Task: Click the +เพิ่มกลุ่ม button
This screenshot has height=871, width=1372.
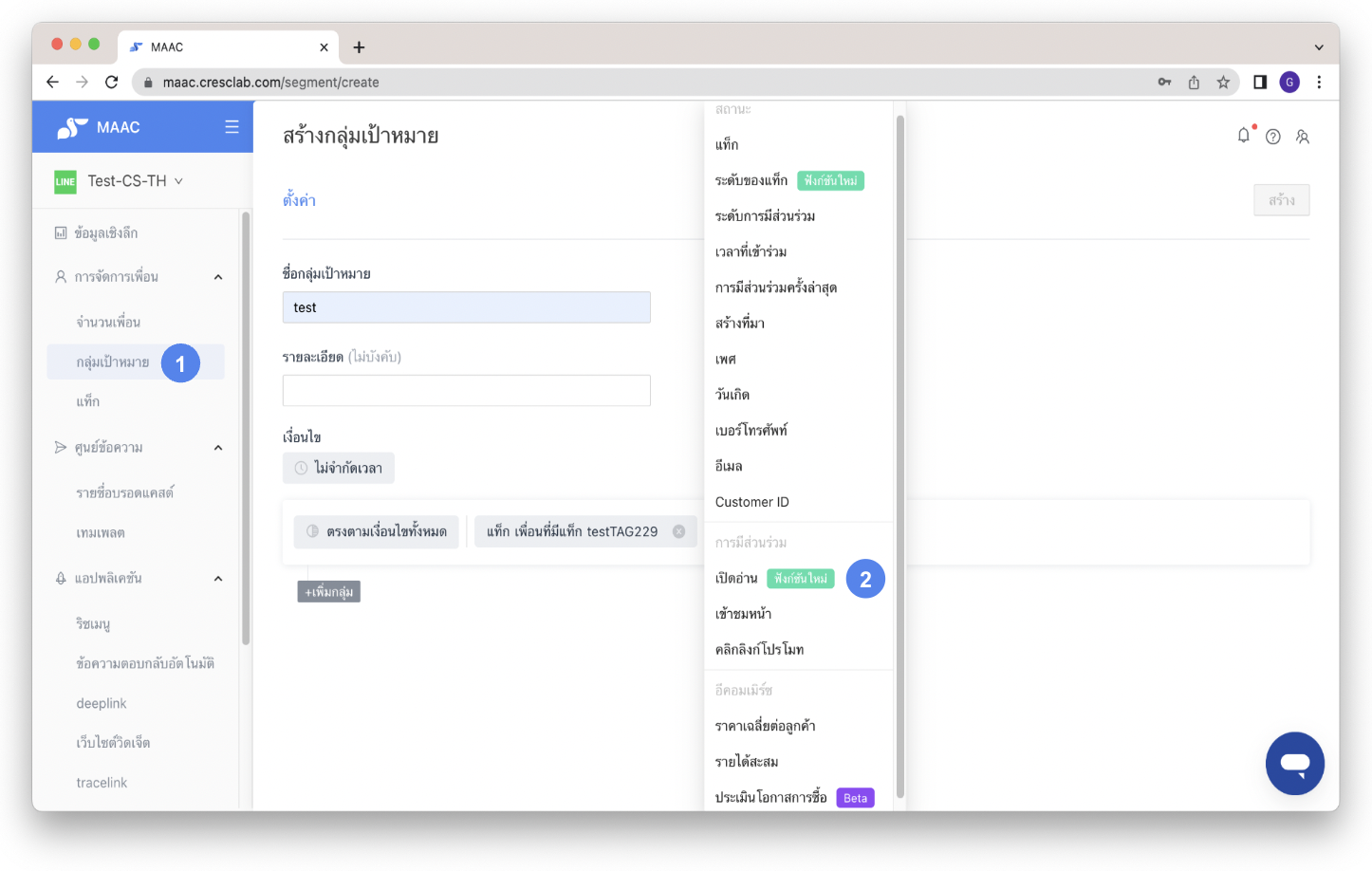Action: [x=328, y=592]
